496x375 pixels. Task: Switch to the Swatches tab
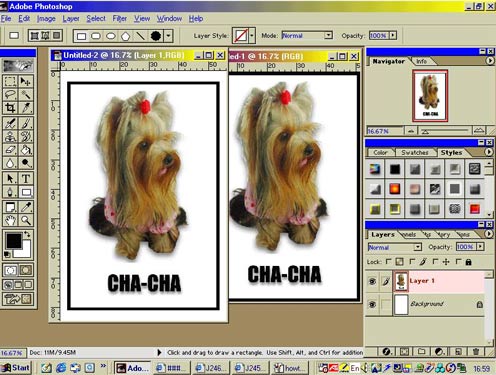(x=415, y=152)
